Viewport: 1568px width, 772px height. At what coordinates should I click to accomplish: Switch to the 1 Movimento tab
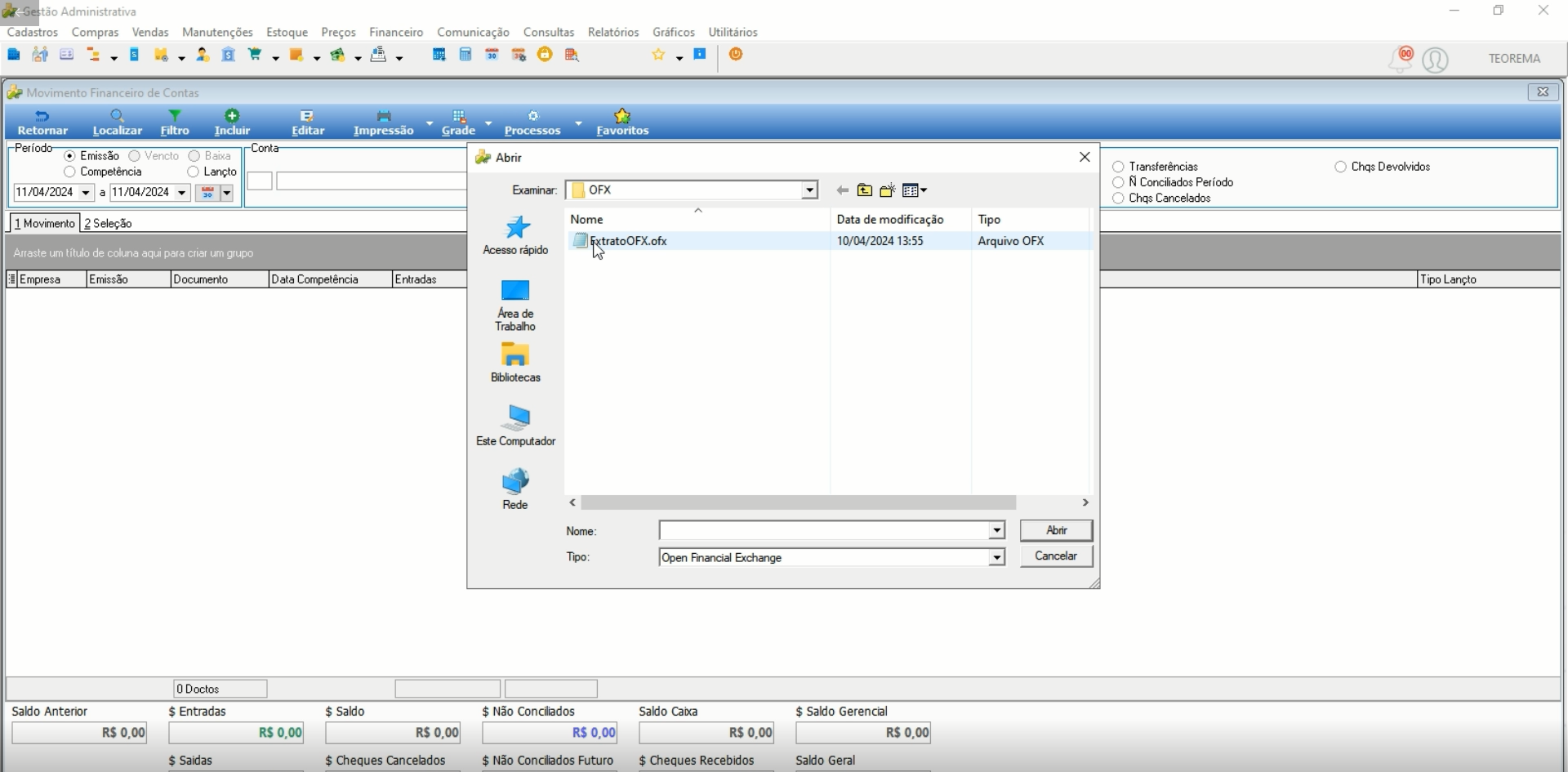click(x=45, y=223)
